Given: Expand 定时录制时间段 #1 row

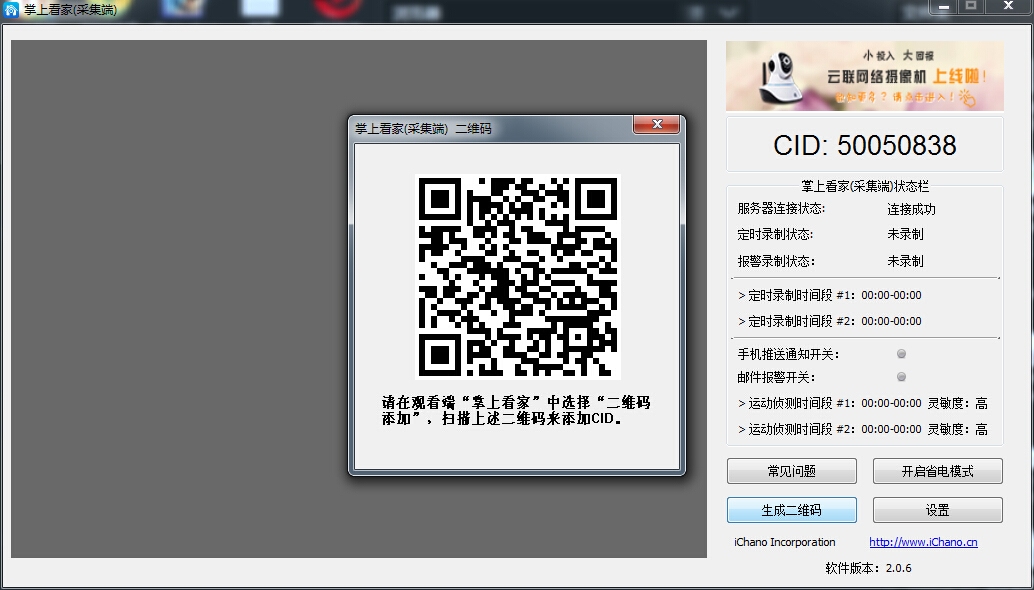Looking at the screenshot, I should pyautogui.click(x=830, y=295).
